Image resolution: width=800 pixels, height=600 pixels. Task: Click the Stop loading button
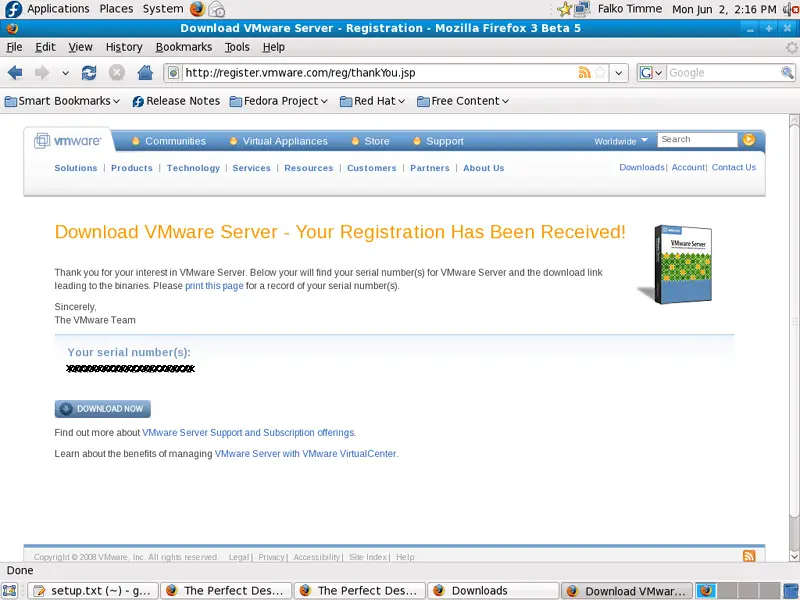coord(117,73)
